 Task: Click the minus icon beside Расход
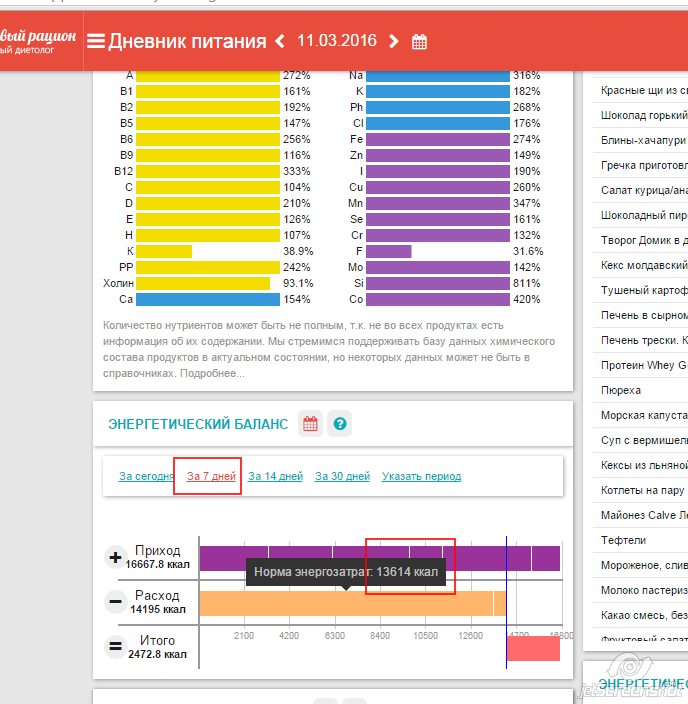tap(115, 602)
